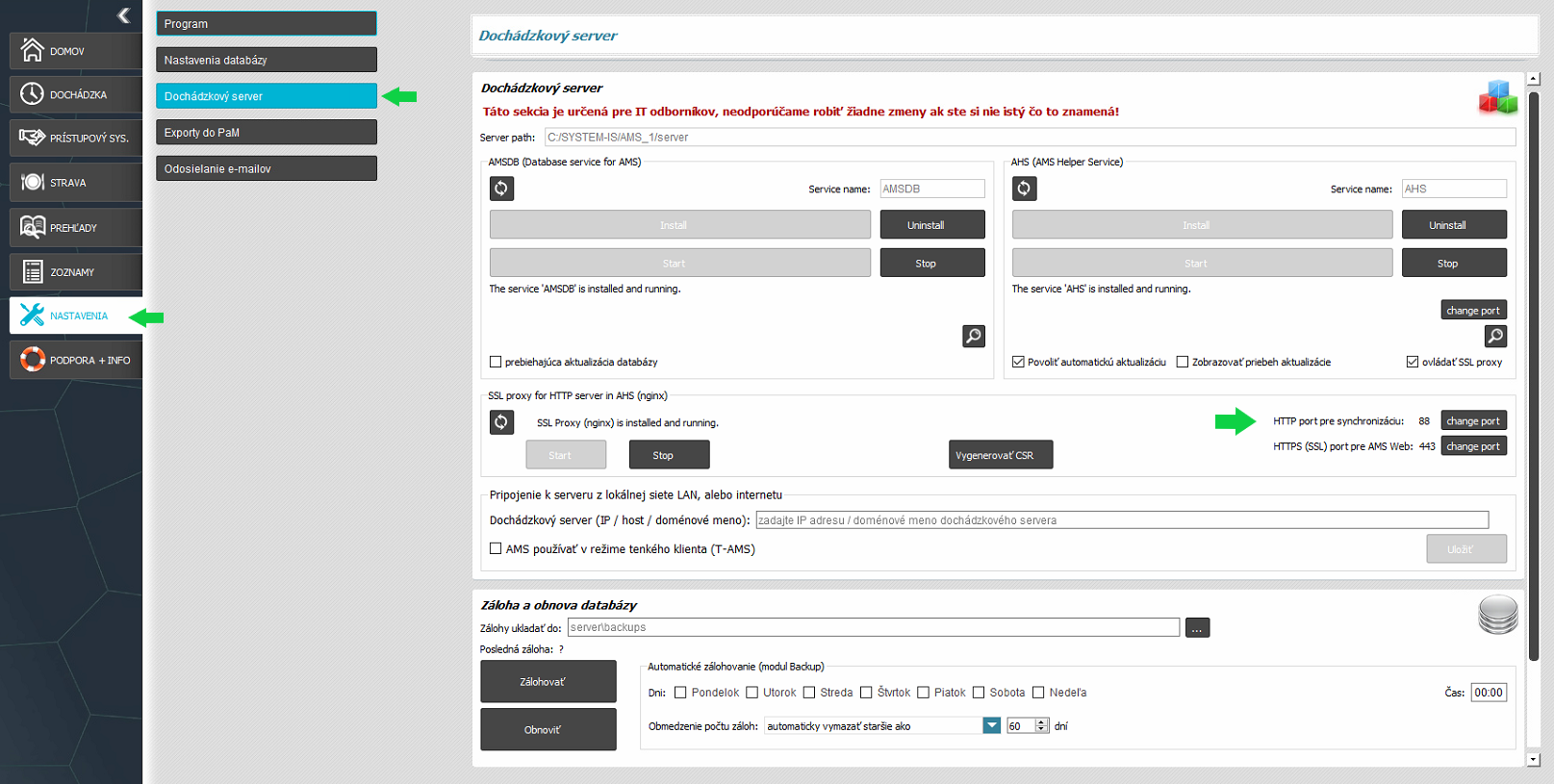This screenshot has height=784, width=1554.
Task: Click the AHS service name field
Action: [x=1454, y=189]
